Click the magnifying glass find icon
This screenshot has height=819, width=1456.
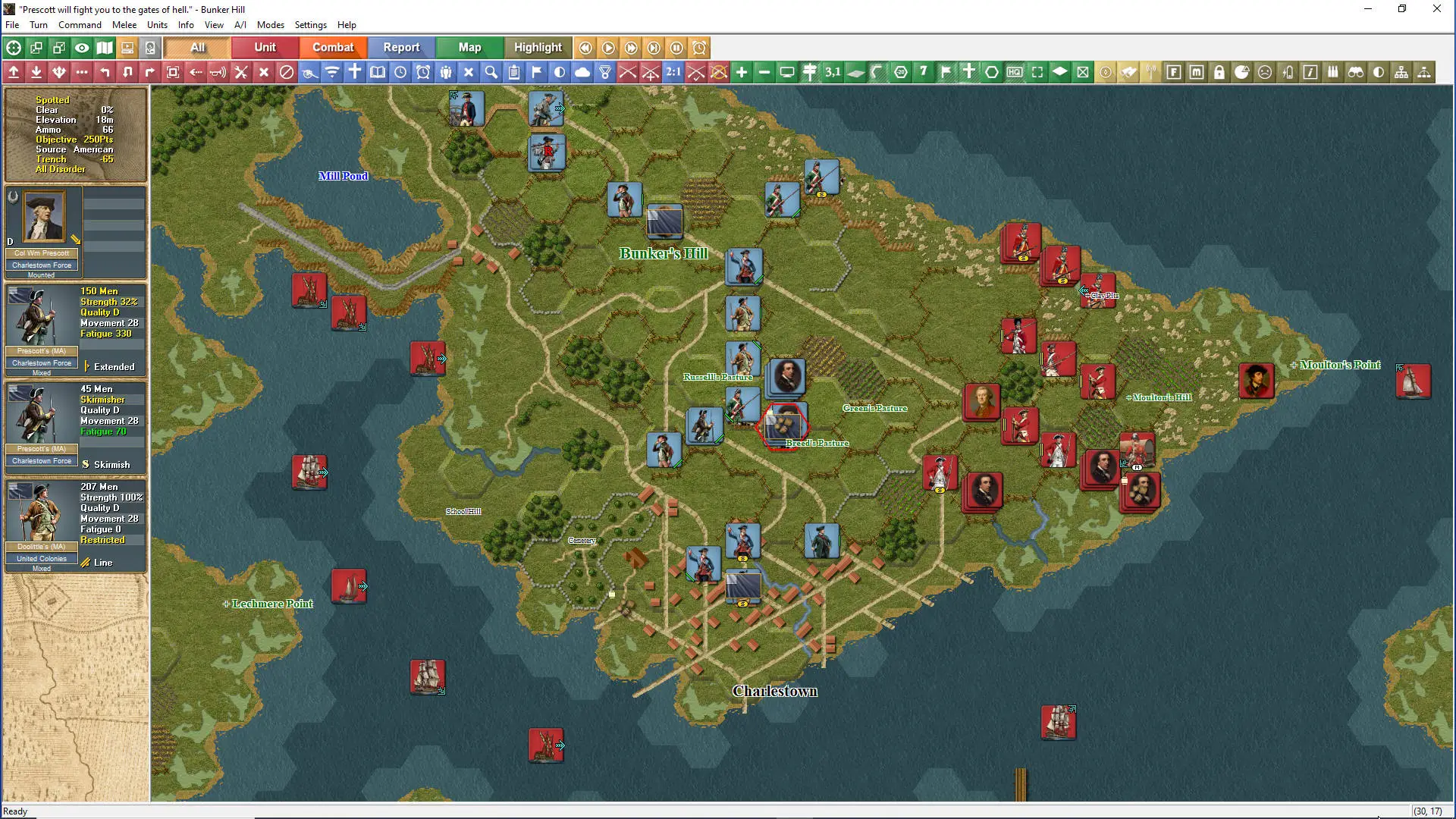(491, 72)
